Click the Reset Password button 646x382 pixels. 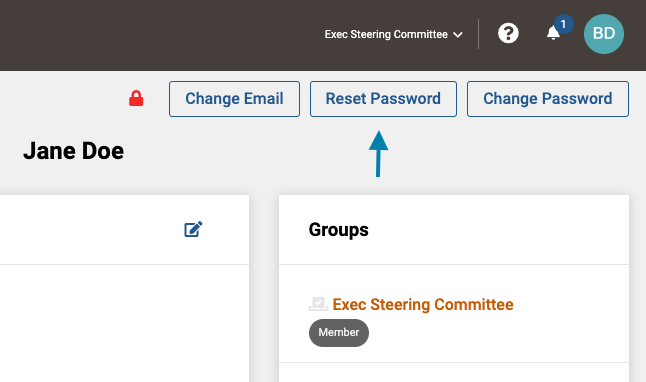[x=383, y=99]
